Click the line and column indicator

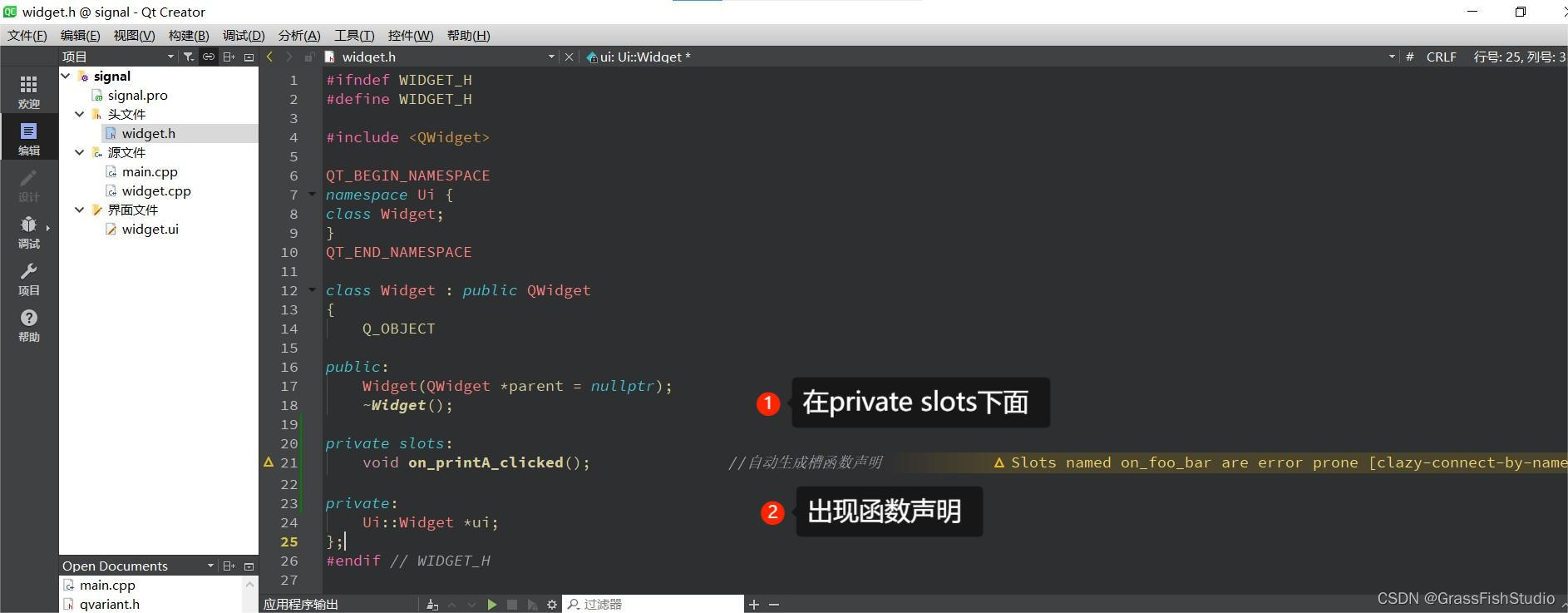coord(1519,57)
